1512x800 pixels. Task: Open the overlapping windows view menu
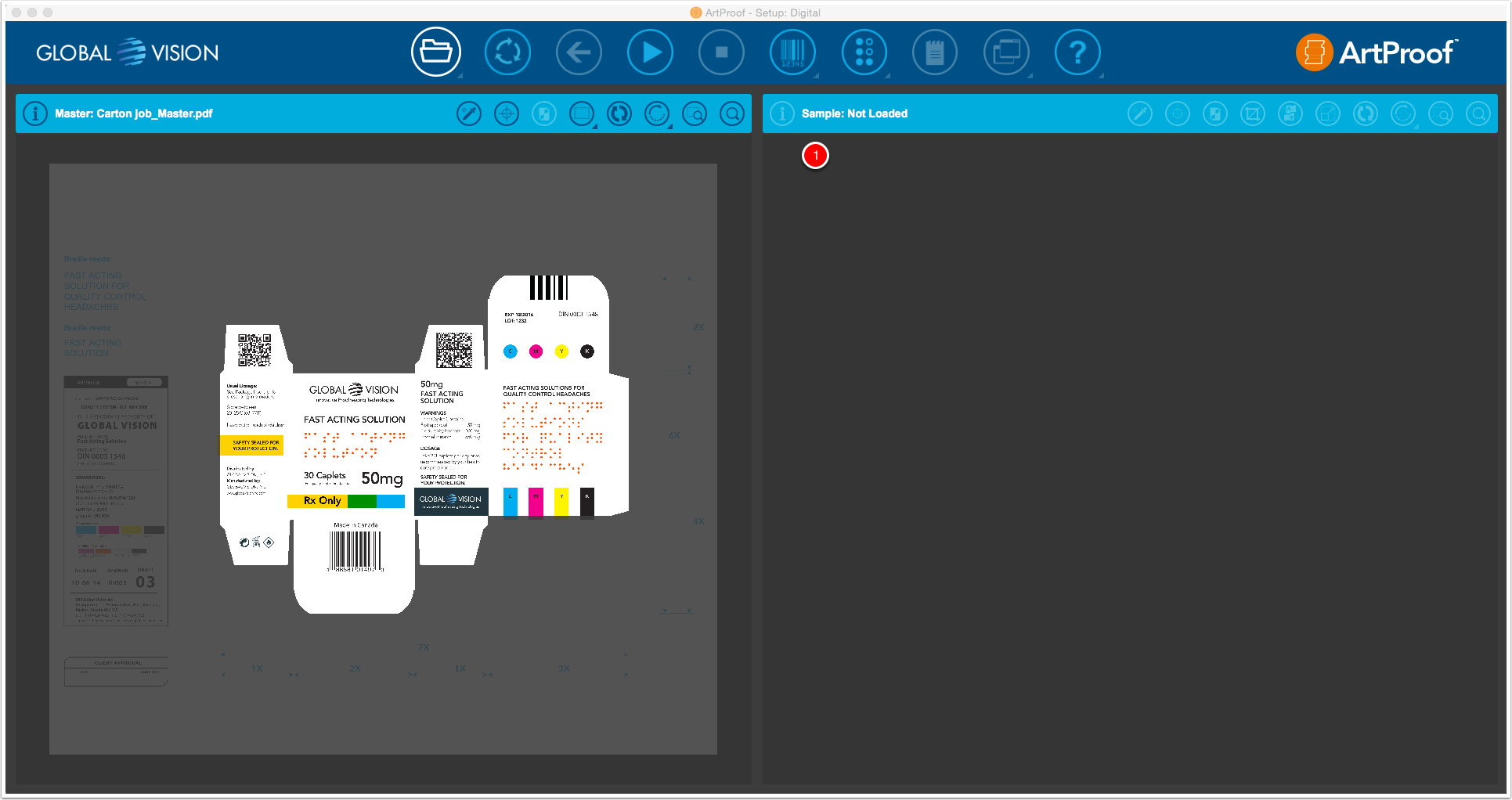[1006, 52]
